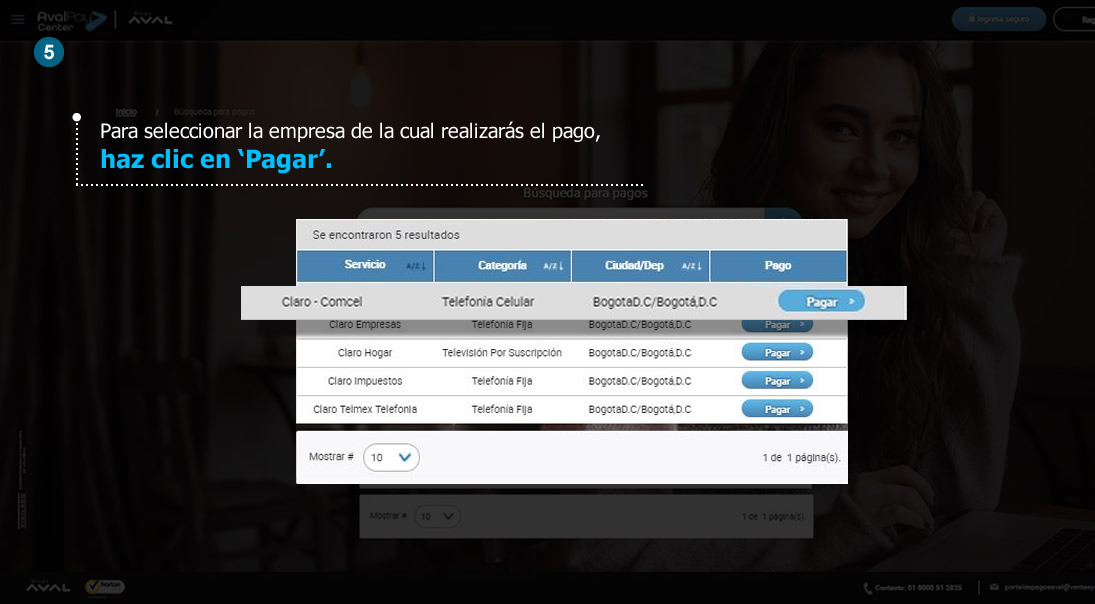Click Pagar for Claro Empresas
This screenshot has width=1095, height=604.
point(777,325)
